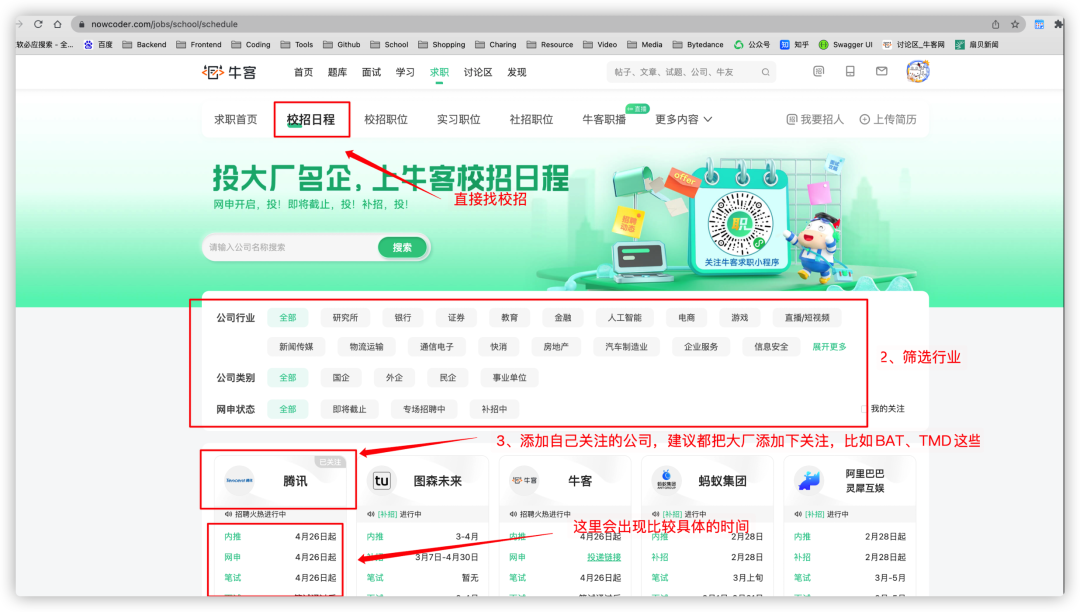Click the 我要招人 link
Viewport: 1080px width, 612px height.
pyautogui.click(x=815, y=120)
